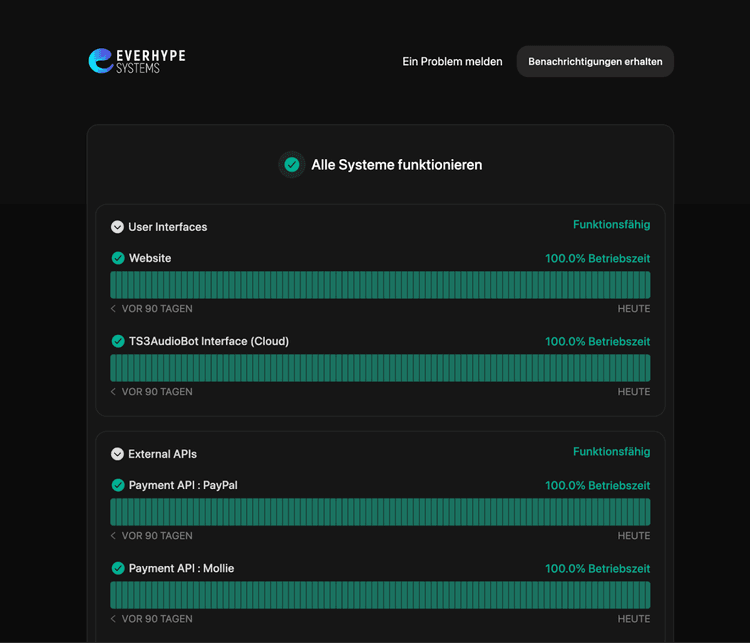This screenshot has height=643, width=750.
Task: Click the Website 100.0% Betriebszeit label
Action: pos(597,258)
